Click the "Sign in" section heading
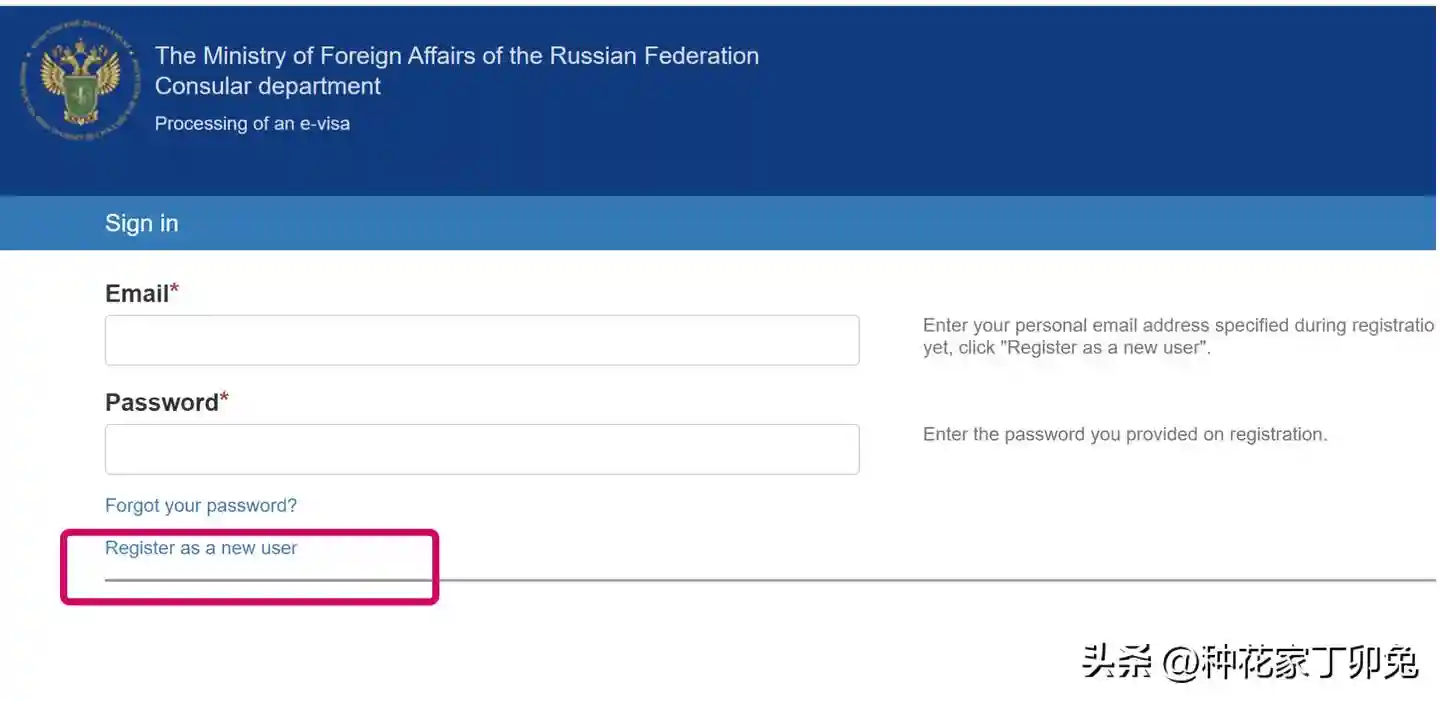Image resolution: width=1440 pixels, height=701 pixels. click(x=141, y=223)
